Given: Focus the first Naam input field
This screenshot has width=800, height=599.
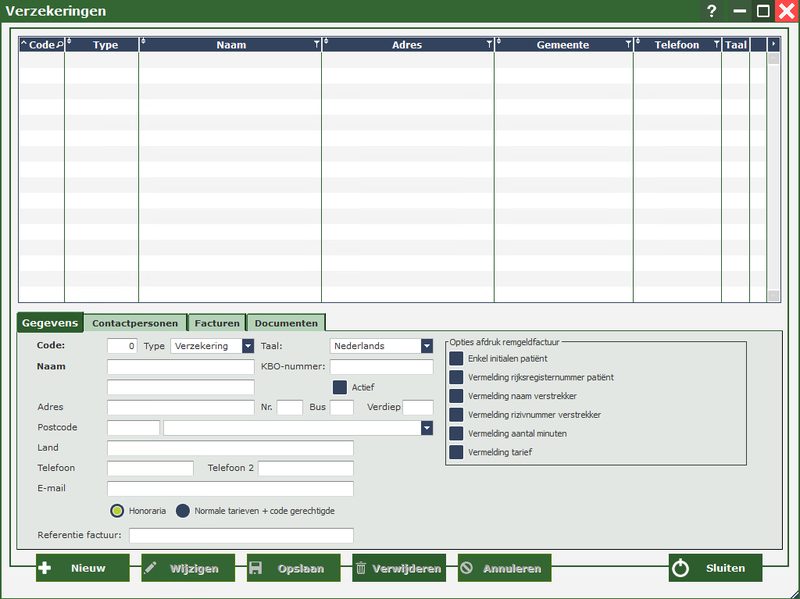Looking at the screenshot, I should tap(181, 367).
